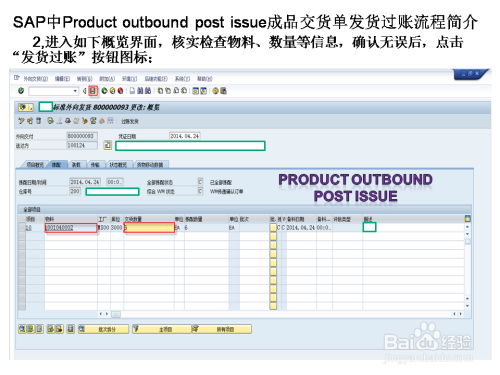500x375 pixels.
Task: Click the Insert Item icon below table
Action: pyautogui.click(x=51, y=329)
